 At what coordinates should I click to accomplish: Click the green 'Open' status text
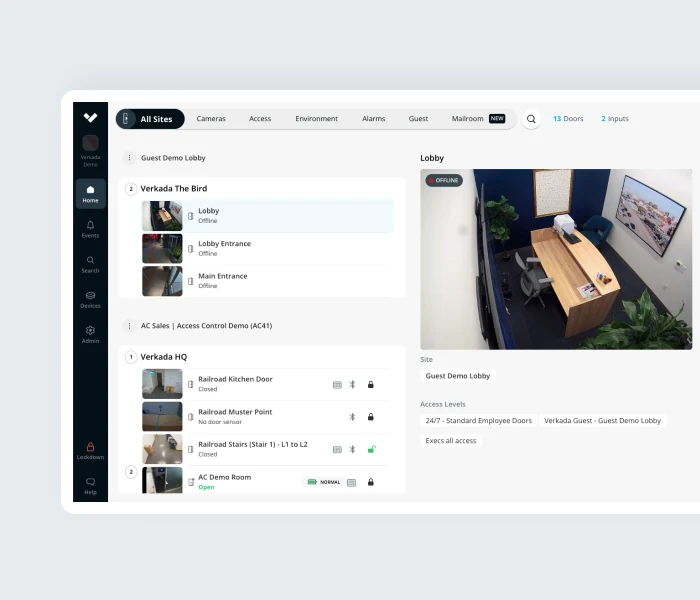coord(206,488)
